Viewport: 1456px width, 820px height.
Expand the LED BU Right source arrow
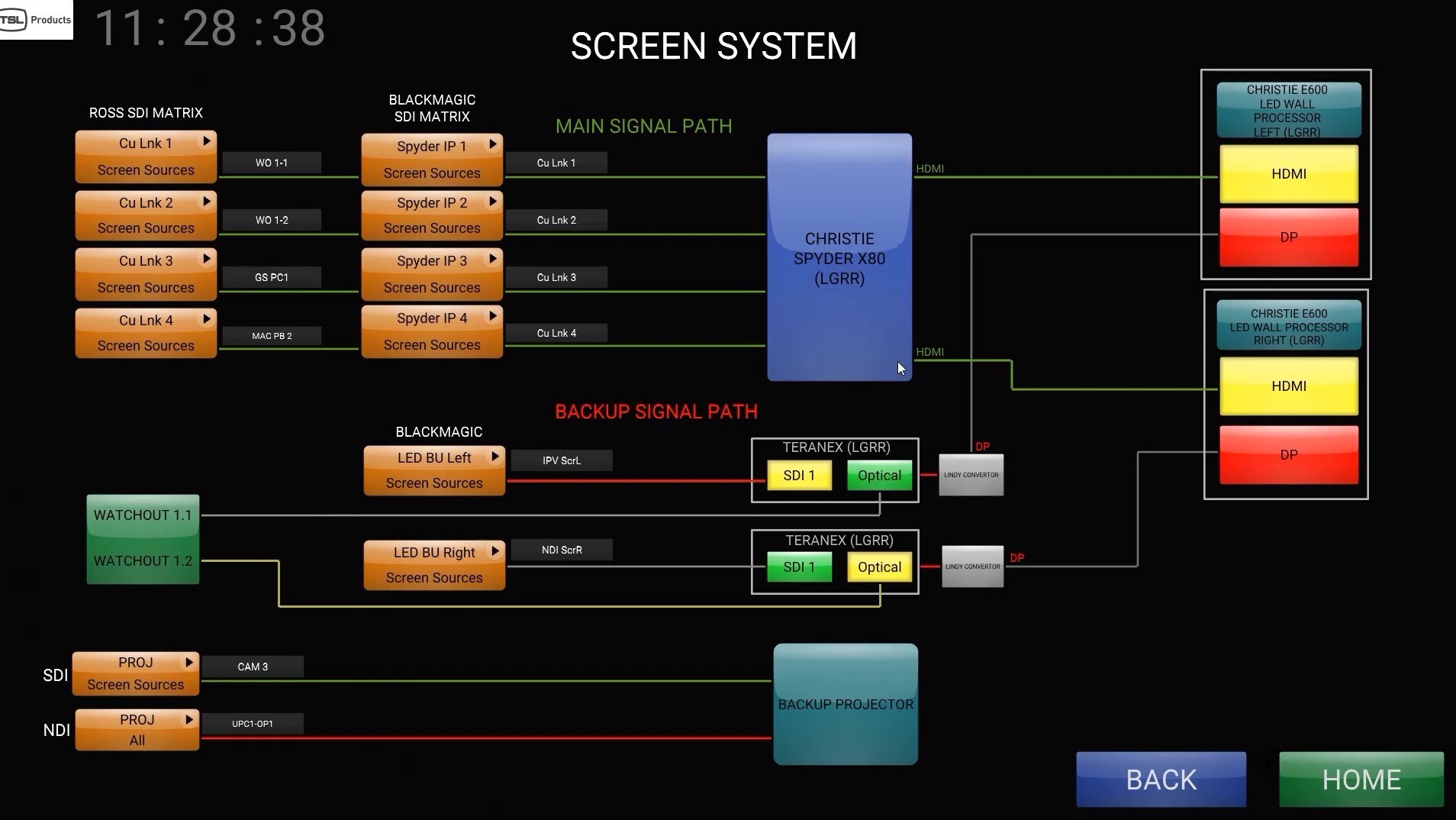(x=494, y=550)
